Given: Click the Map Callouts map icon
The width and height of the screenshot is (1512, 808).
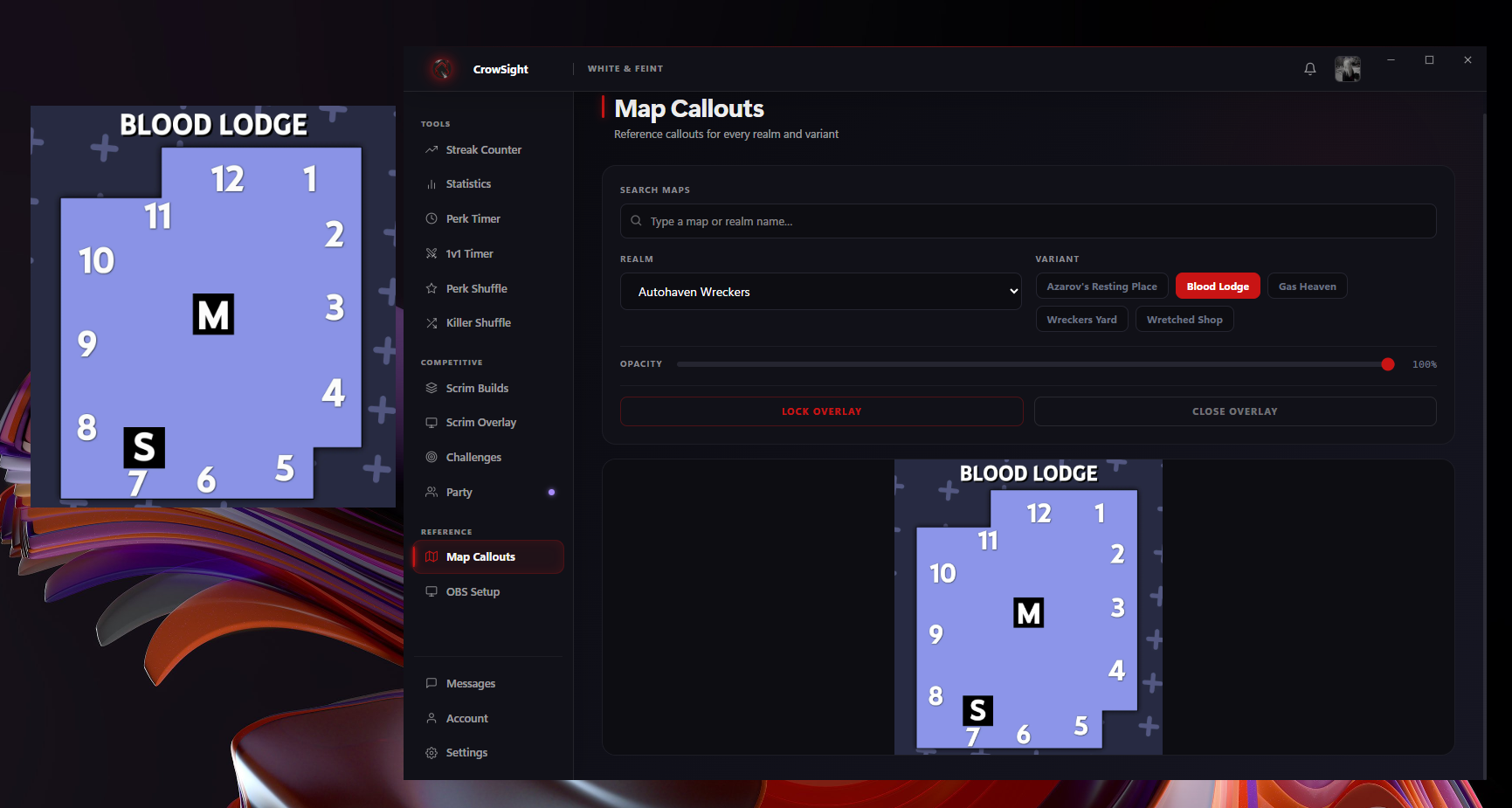Looking at the screenshot, I should click(432, 556).
